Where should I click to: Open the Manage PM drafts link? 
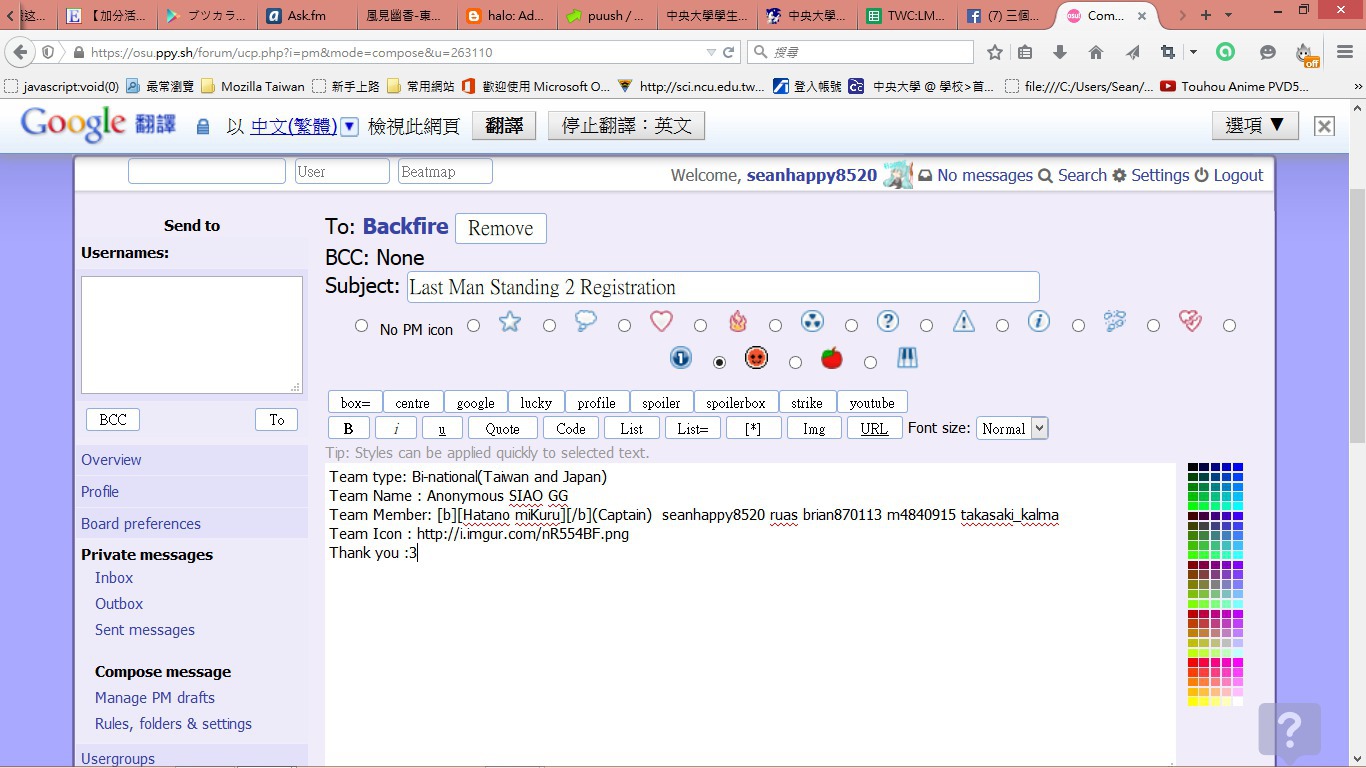tap(155, 698)
